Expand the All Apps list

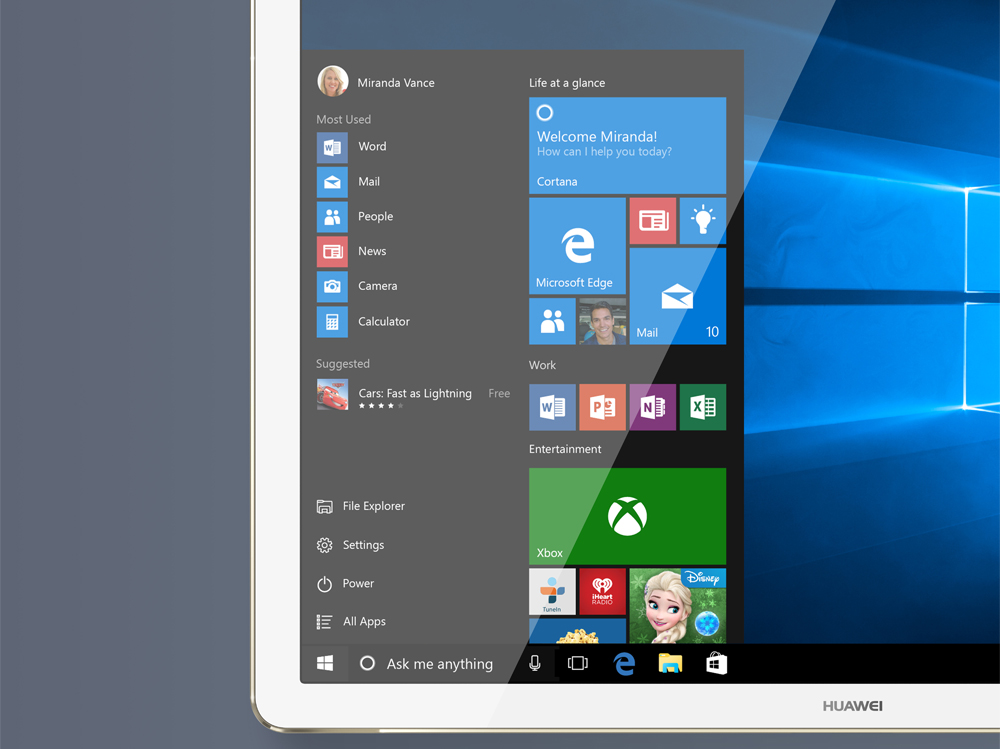(364, 622)
